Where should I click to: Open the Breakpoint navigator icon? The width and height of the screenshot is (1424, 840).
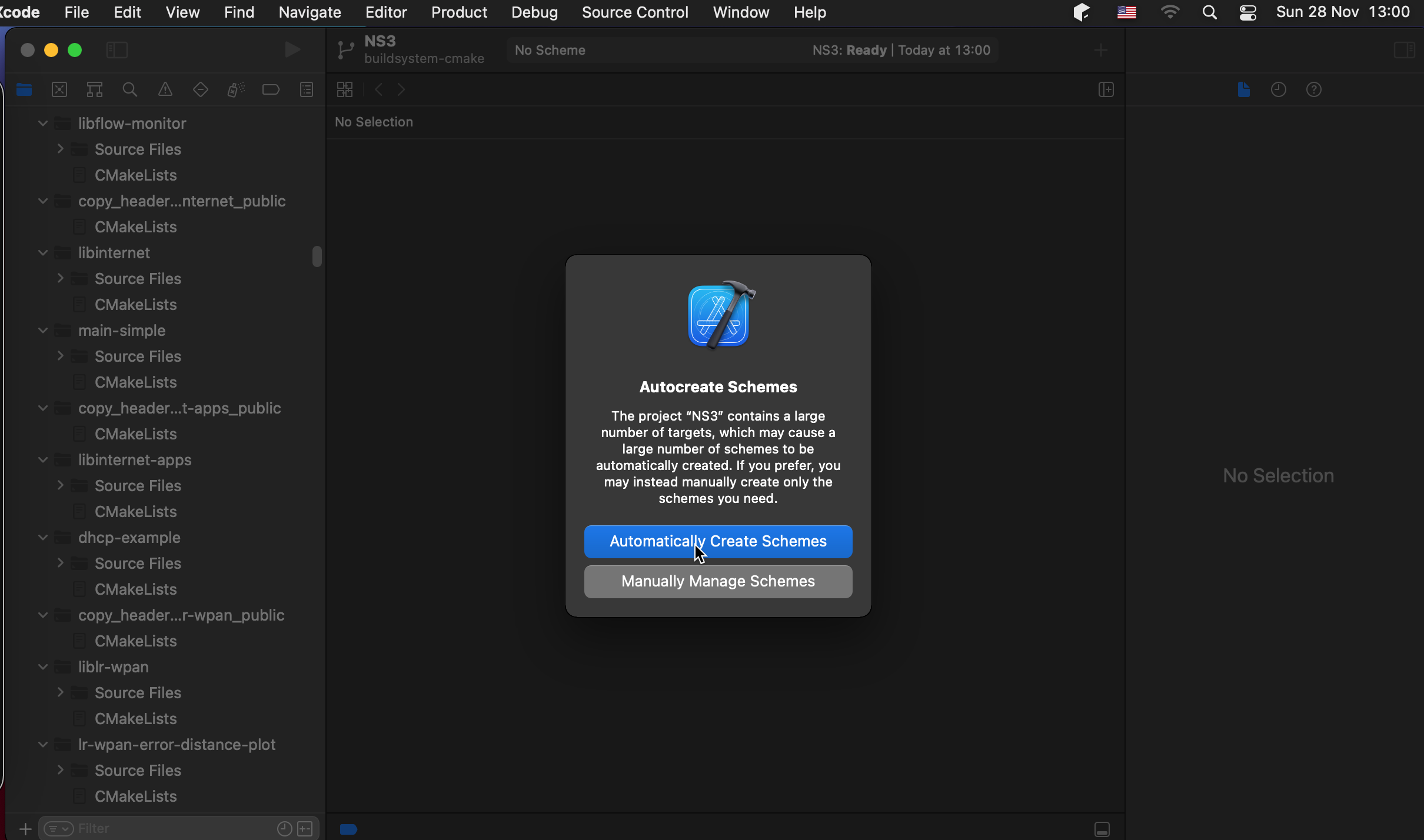pos(271,89)
